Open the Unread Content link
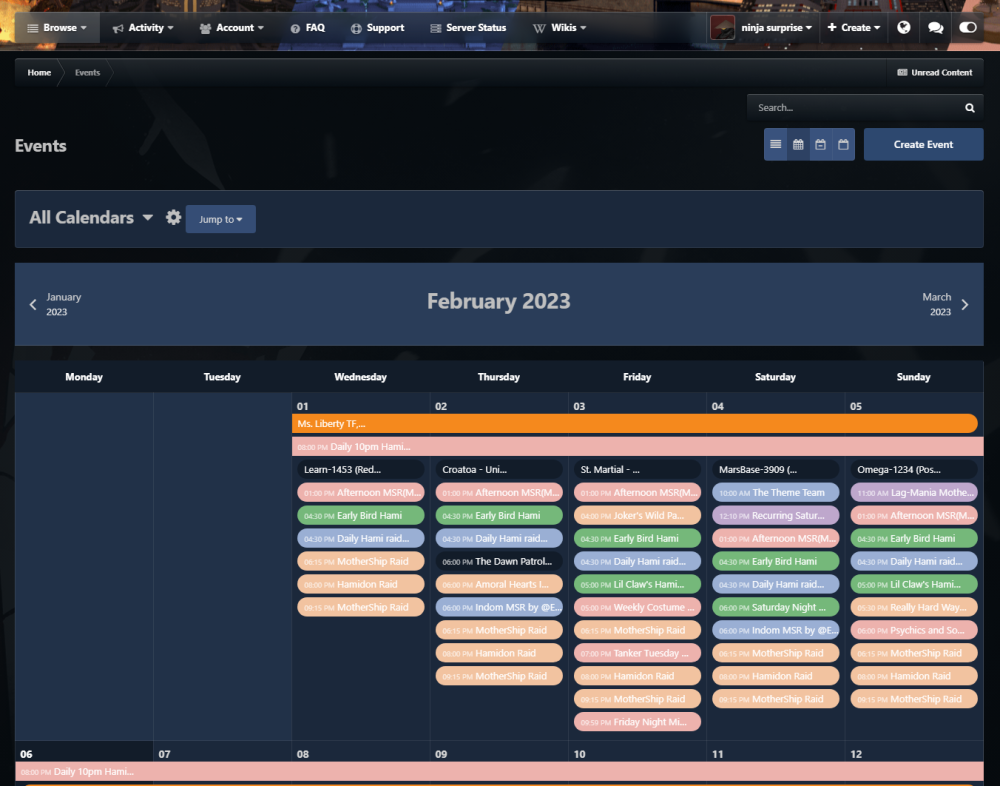 coord(934,73)
